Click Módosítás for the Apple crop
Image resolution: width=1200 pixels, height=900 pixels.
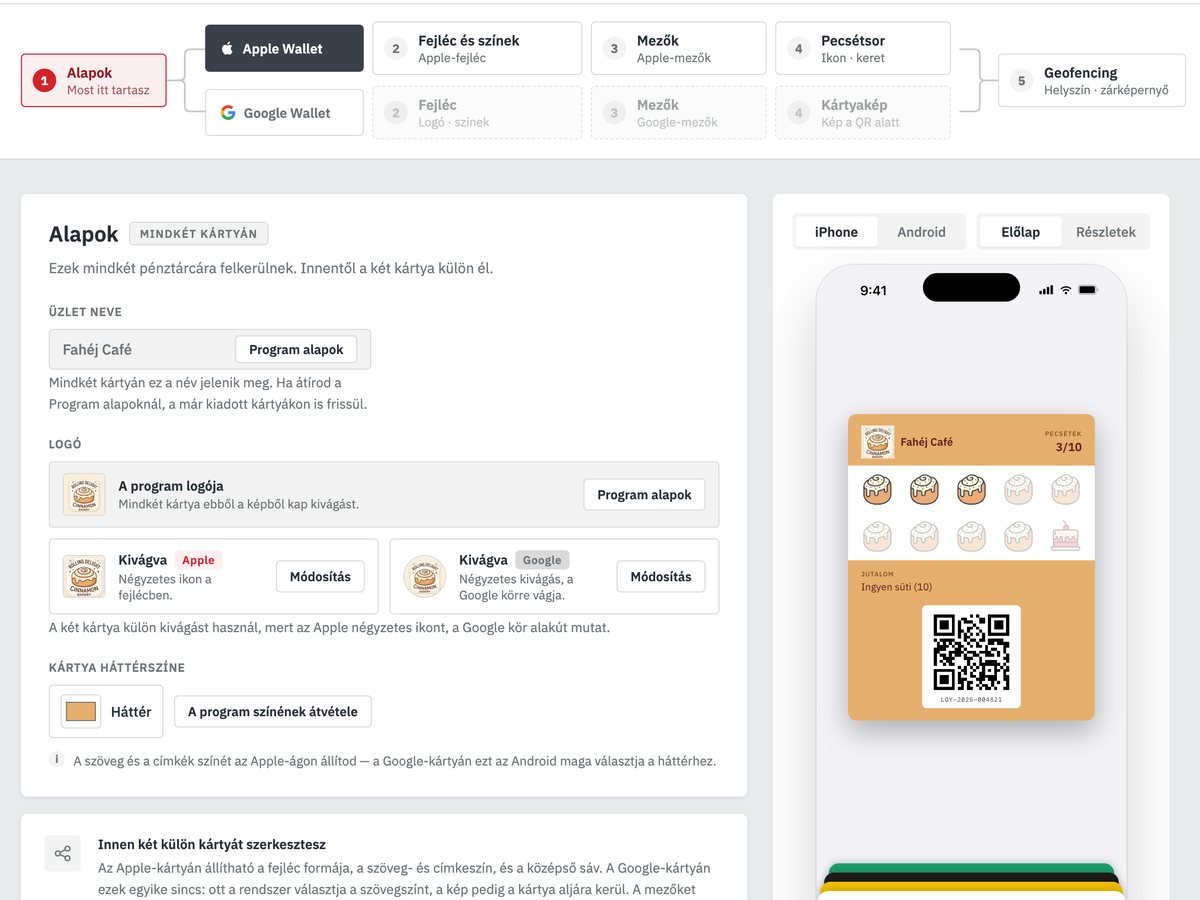tap(320, 576)
